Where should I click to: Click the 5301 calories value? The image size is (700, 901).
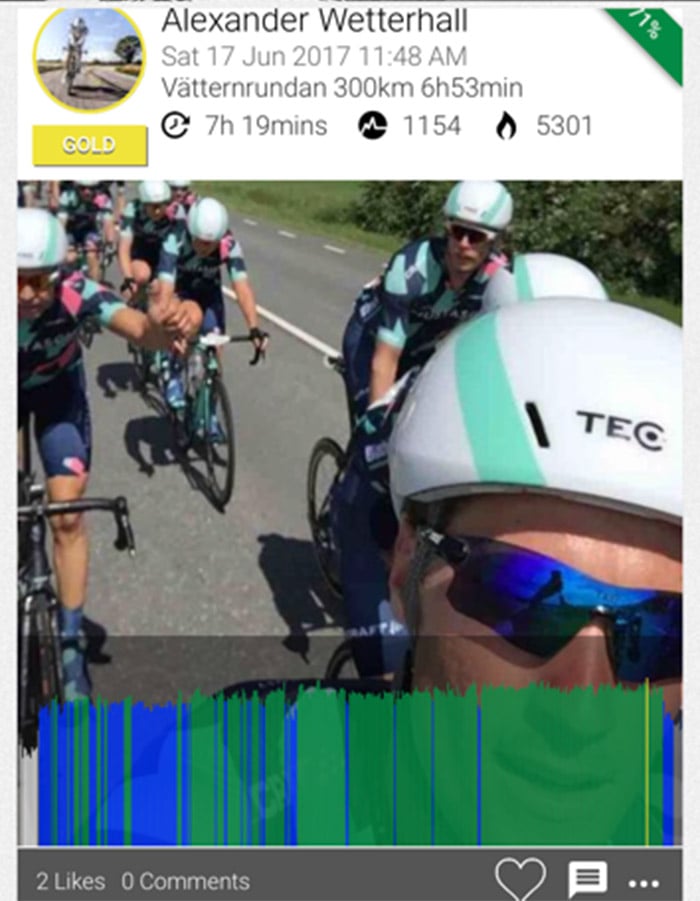click(564, 126)
